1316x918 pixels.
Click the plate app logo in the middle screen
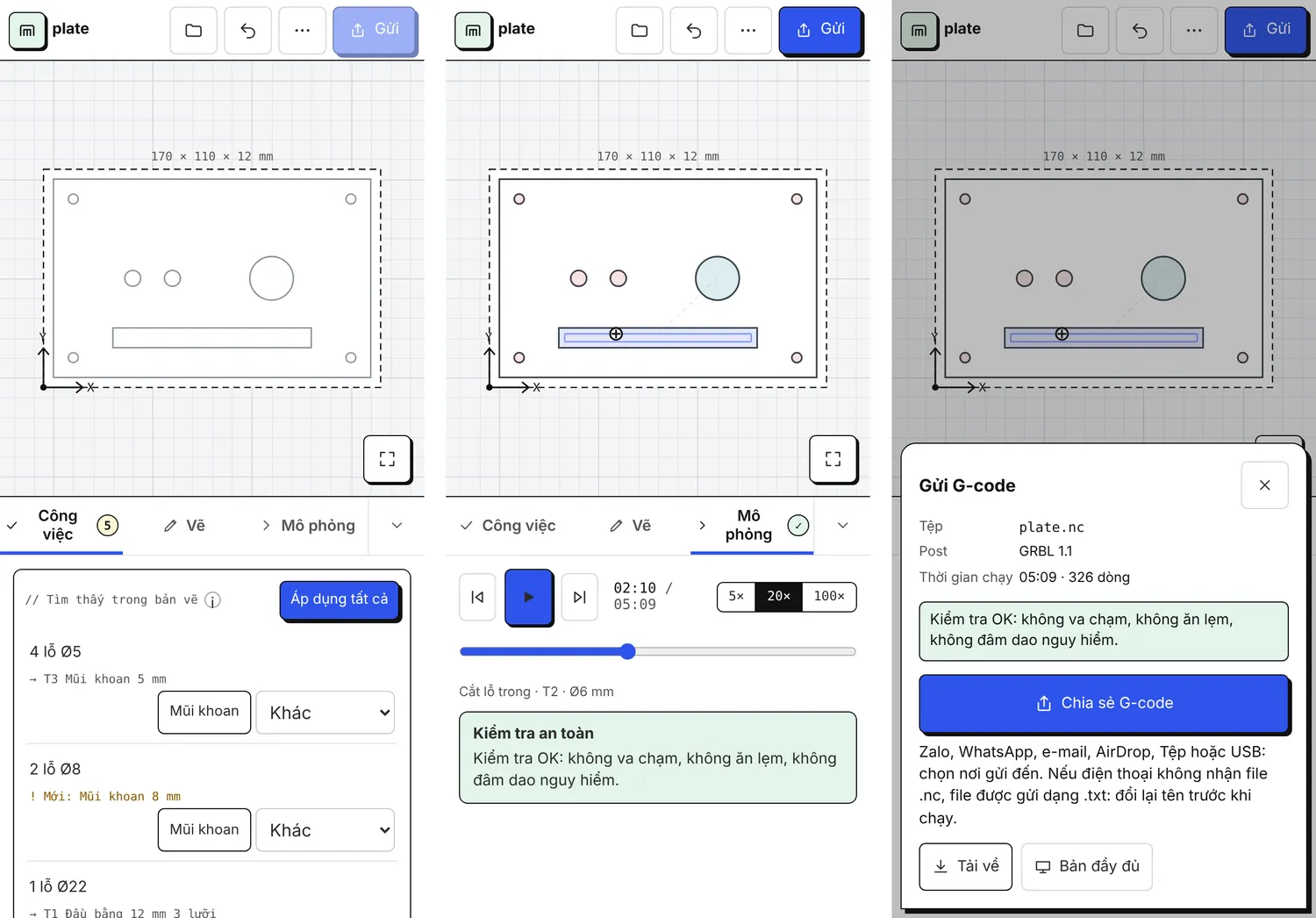tap(473, 31)
